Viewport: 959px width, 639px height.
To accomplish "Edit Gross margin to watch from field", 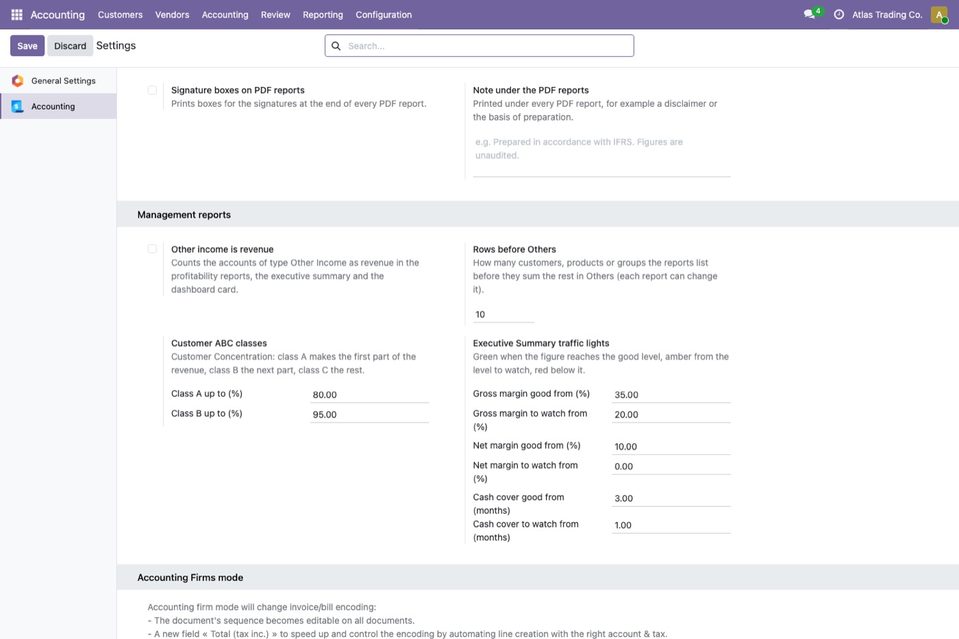I will 671,414.
